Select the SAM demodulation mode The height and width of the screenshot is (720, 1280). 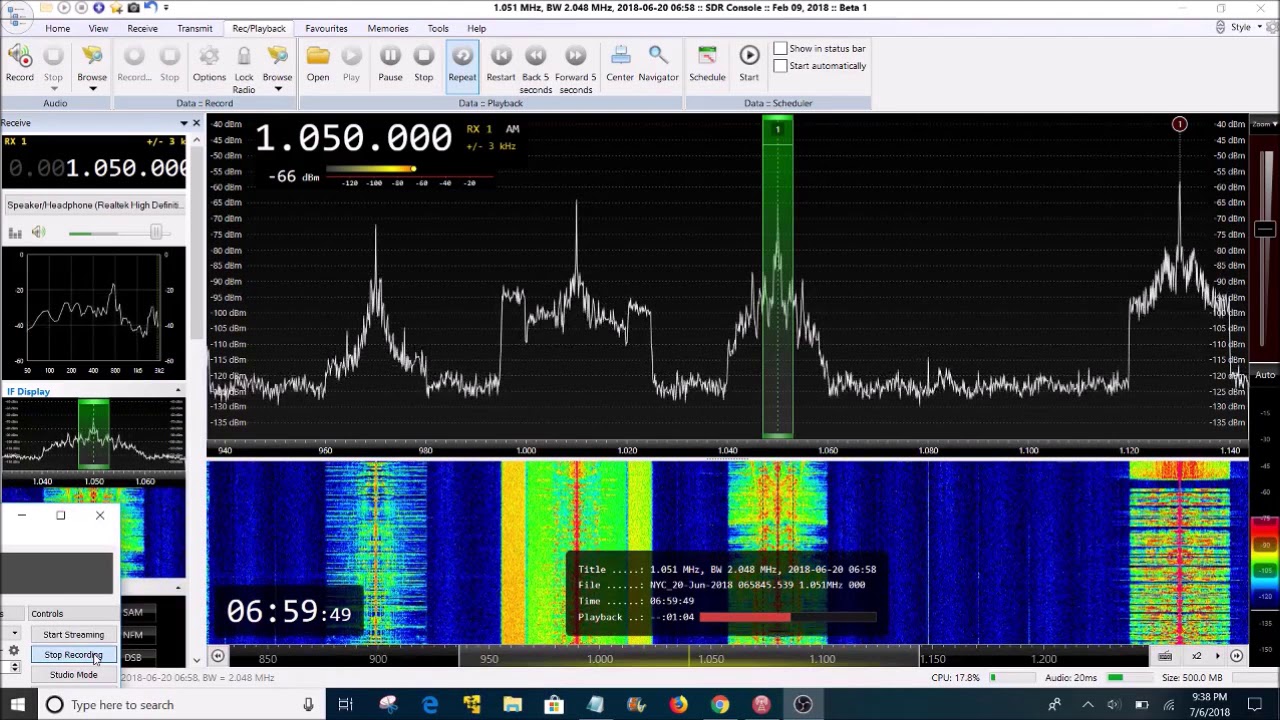[x=133, y=612]
